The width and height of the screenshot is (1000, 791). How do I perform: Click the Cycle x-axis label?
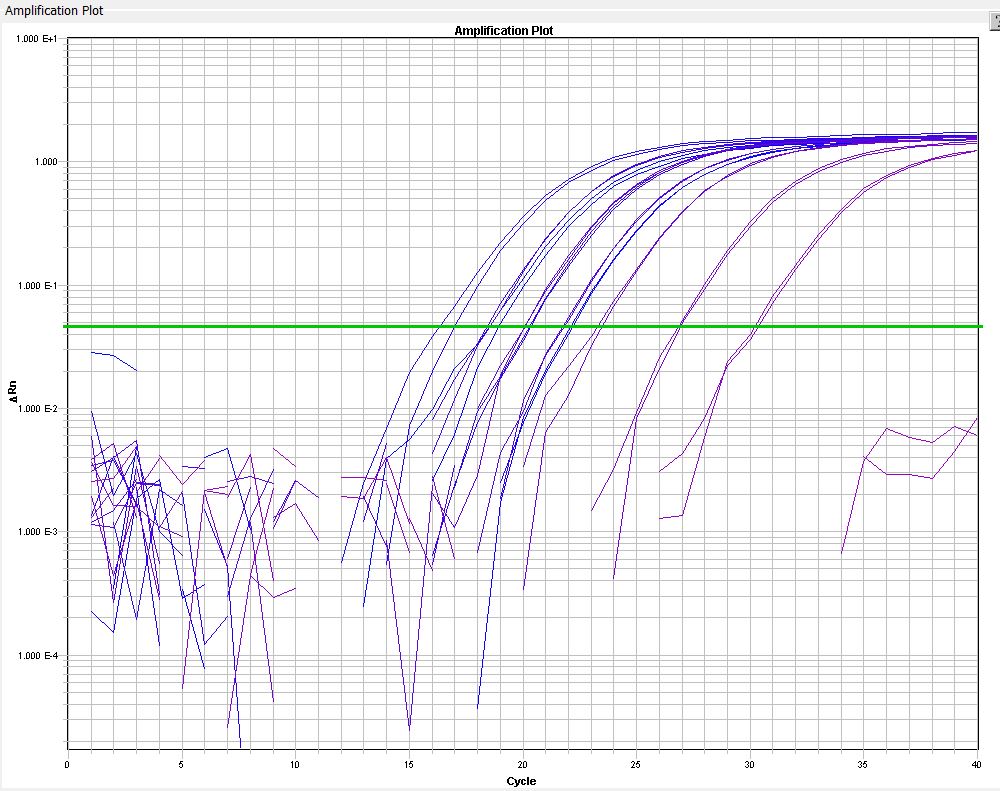pos(521,780)
